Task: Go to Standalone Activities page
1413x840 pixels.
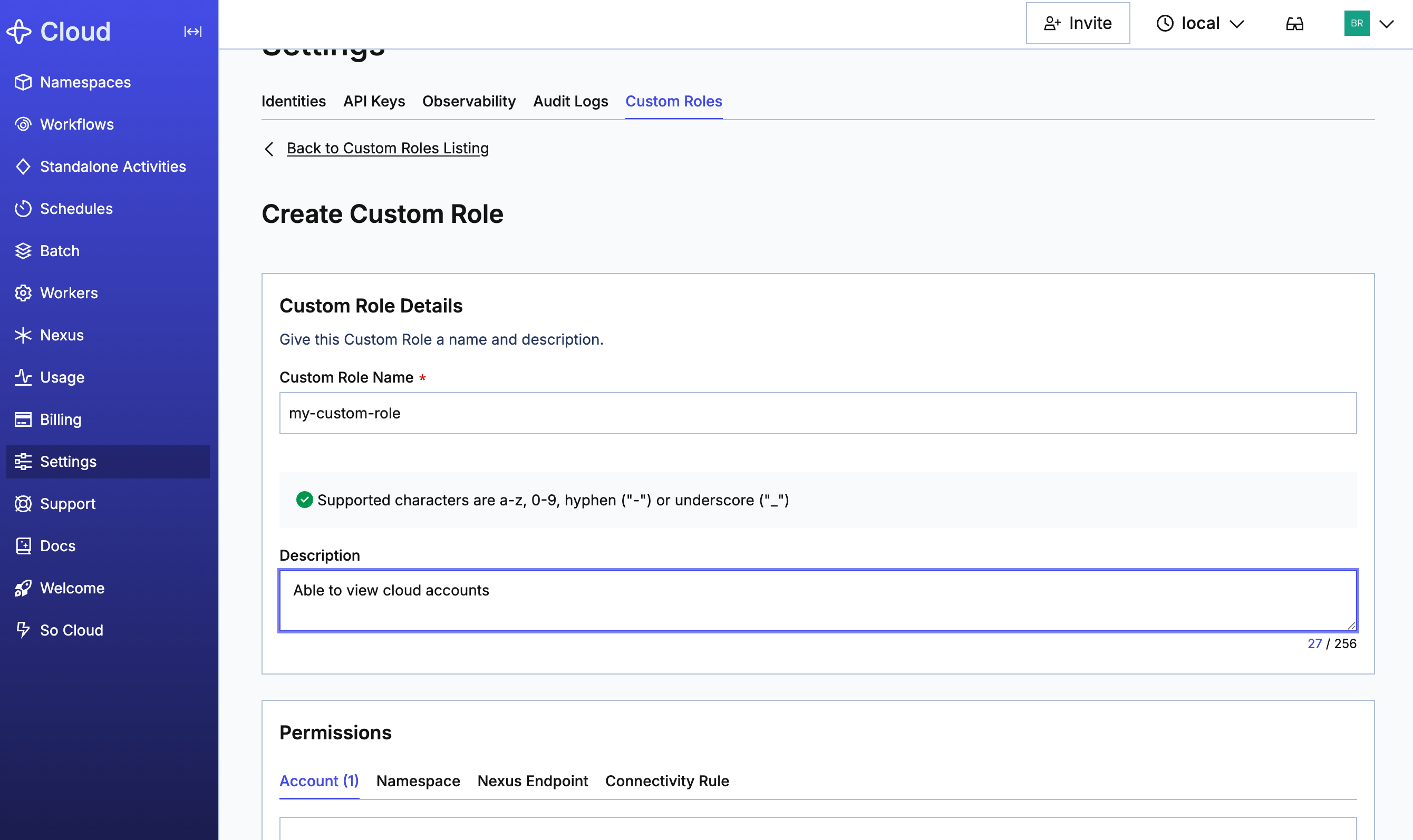Action: (108, 167)
